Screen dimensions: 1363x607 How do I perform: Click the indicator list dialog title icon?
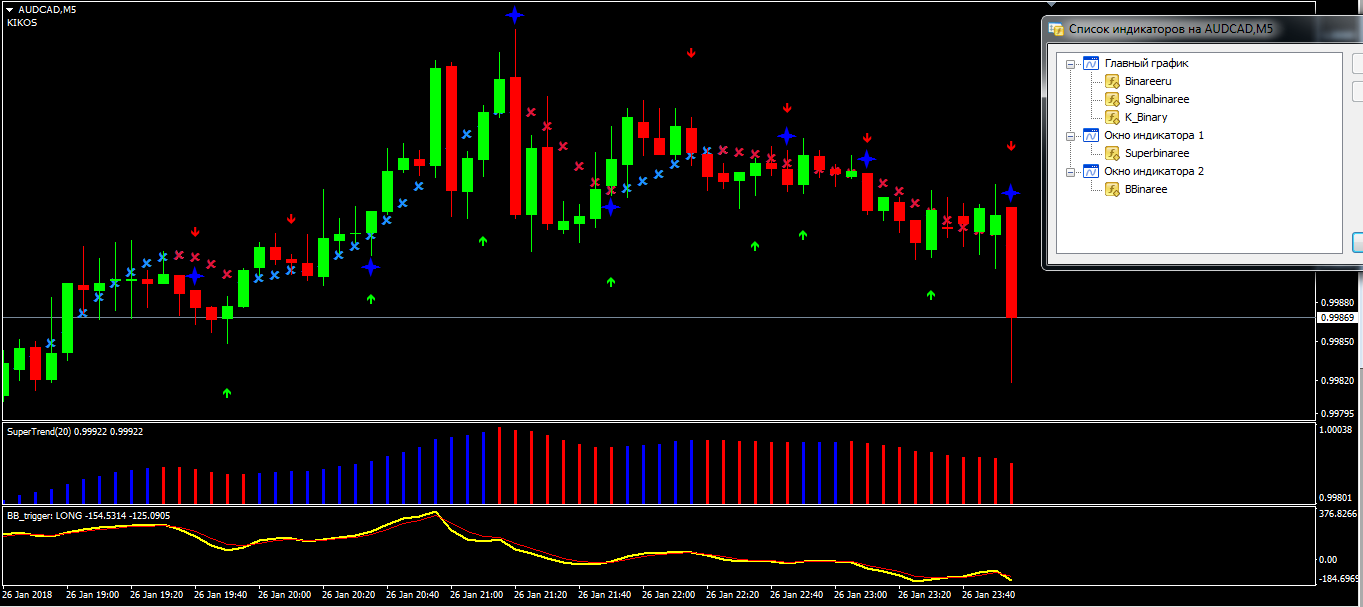coord(1056,29)
